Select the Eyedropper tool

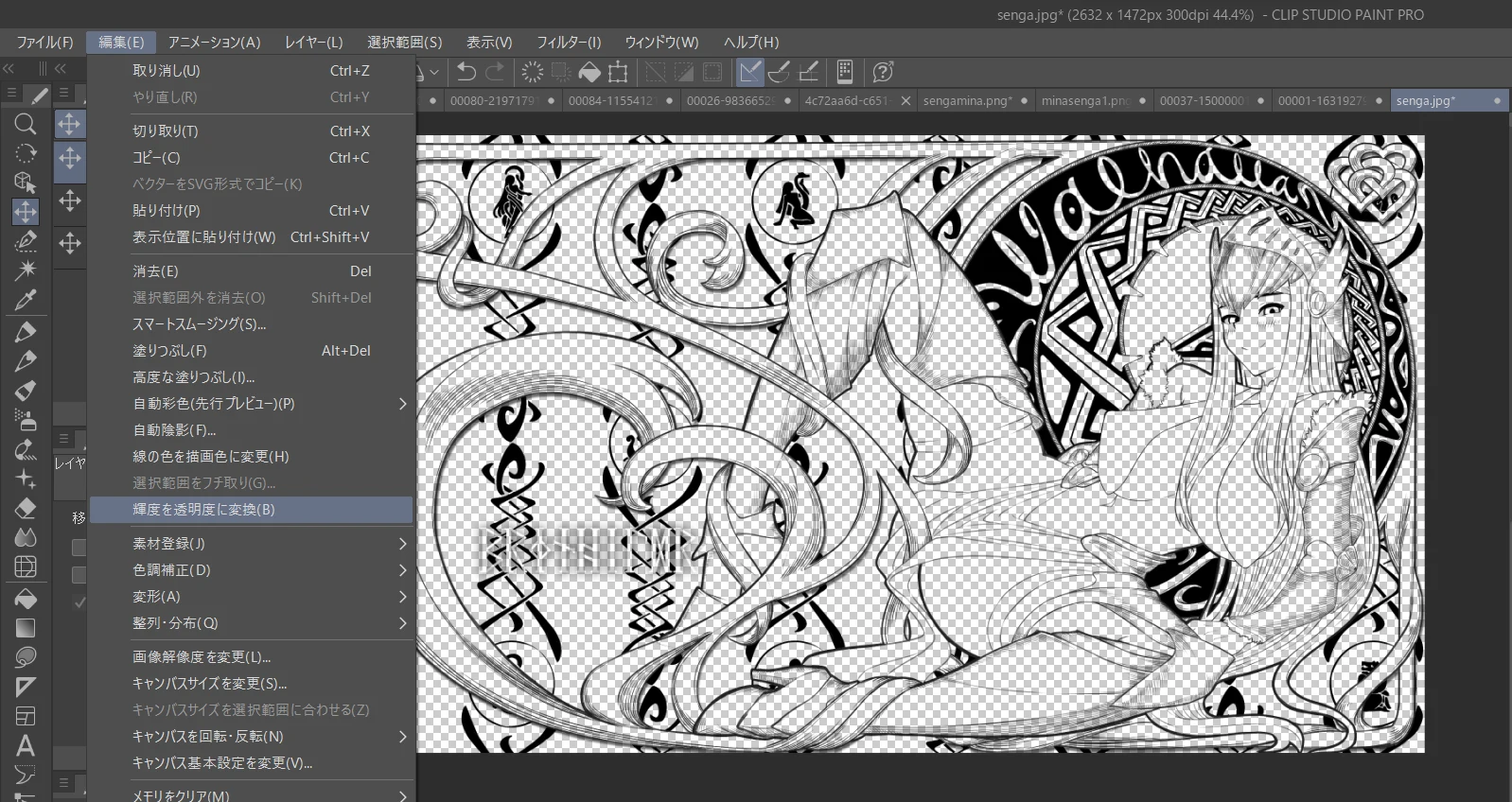(26, 301)
